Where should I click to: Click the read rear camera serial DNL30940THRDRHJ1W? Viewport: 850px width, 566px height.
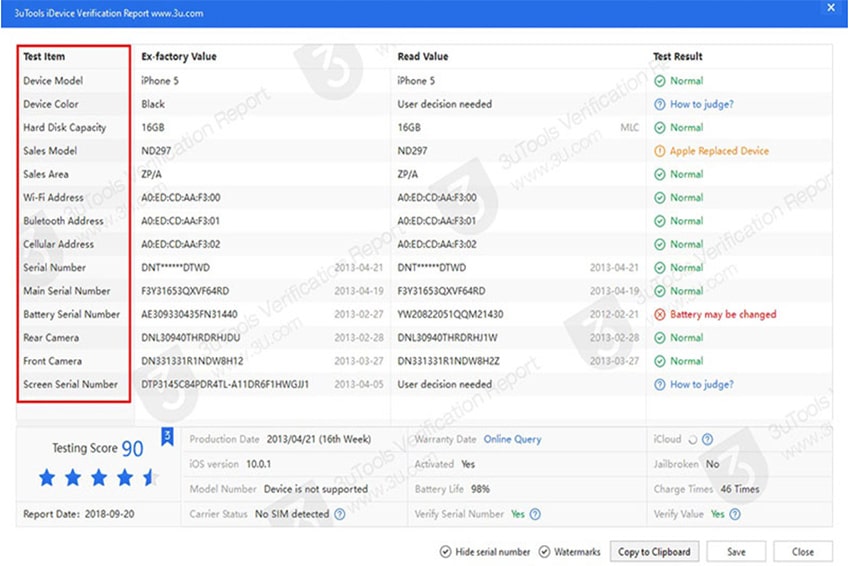click(x=447, y=338)
